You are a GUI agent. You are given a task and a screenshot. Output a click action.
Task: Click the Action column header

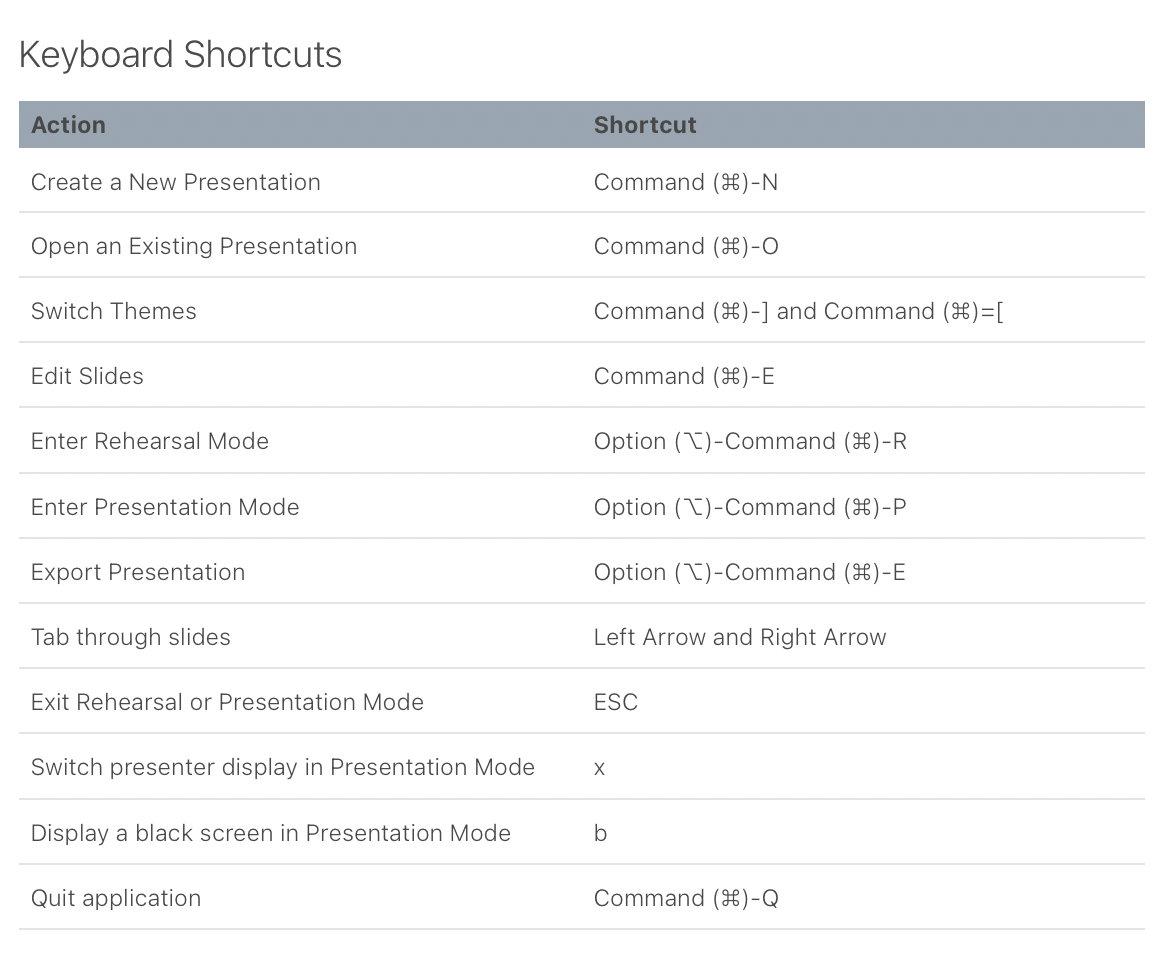[68, 125]
